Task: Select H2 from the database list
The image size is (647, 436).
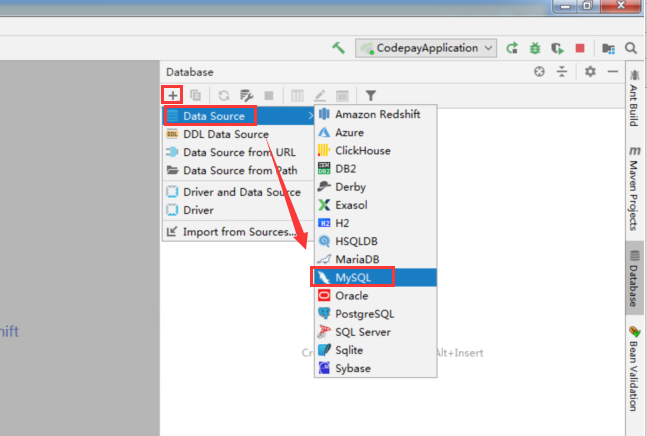Action: click(375, 223)
